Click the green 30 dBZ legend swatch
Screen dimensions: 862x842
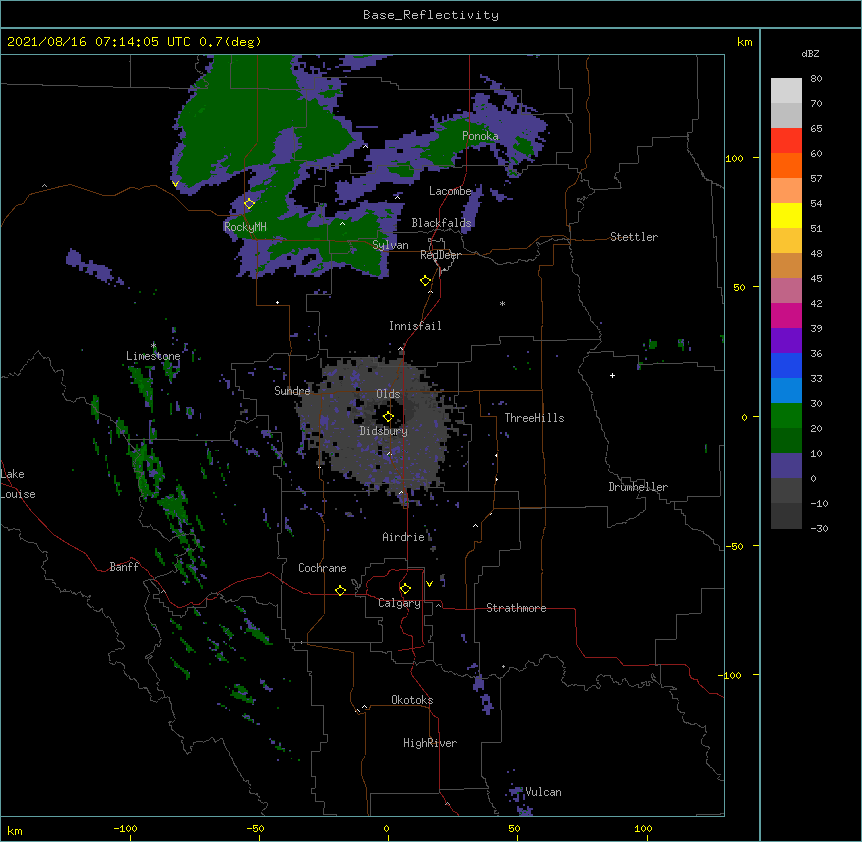(786, 416)
